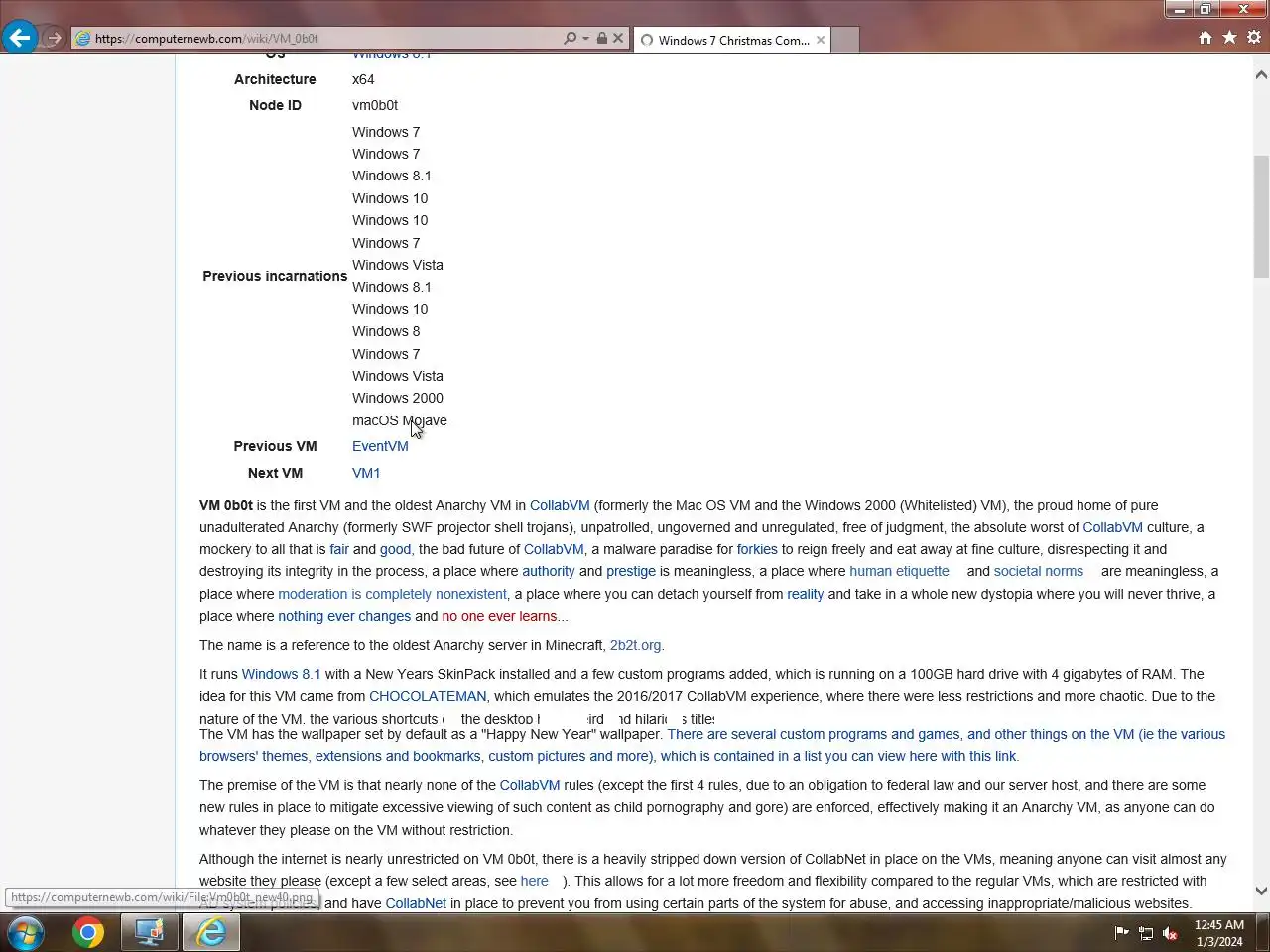Open the computer monitor taskbar program
1270x952 pixels.
150,933
